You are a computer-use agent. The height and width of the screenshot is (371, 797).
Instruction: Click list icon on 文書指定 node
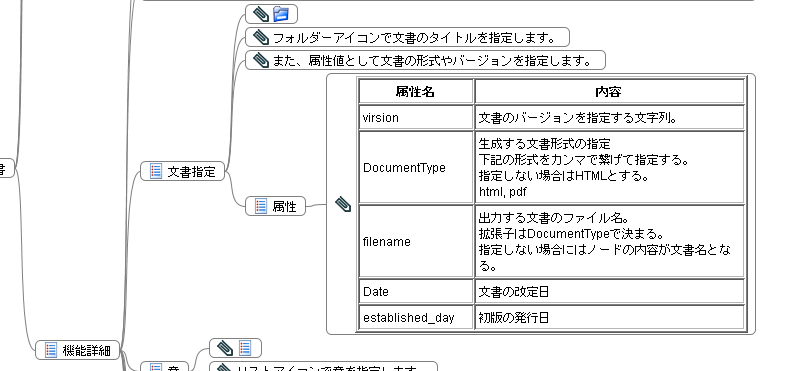[157, 171]
